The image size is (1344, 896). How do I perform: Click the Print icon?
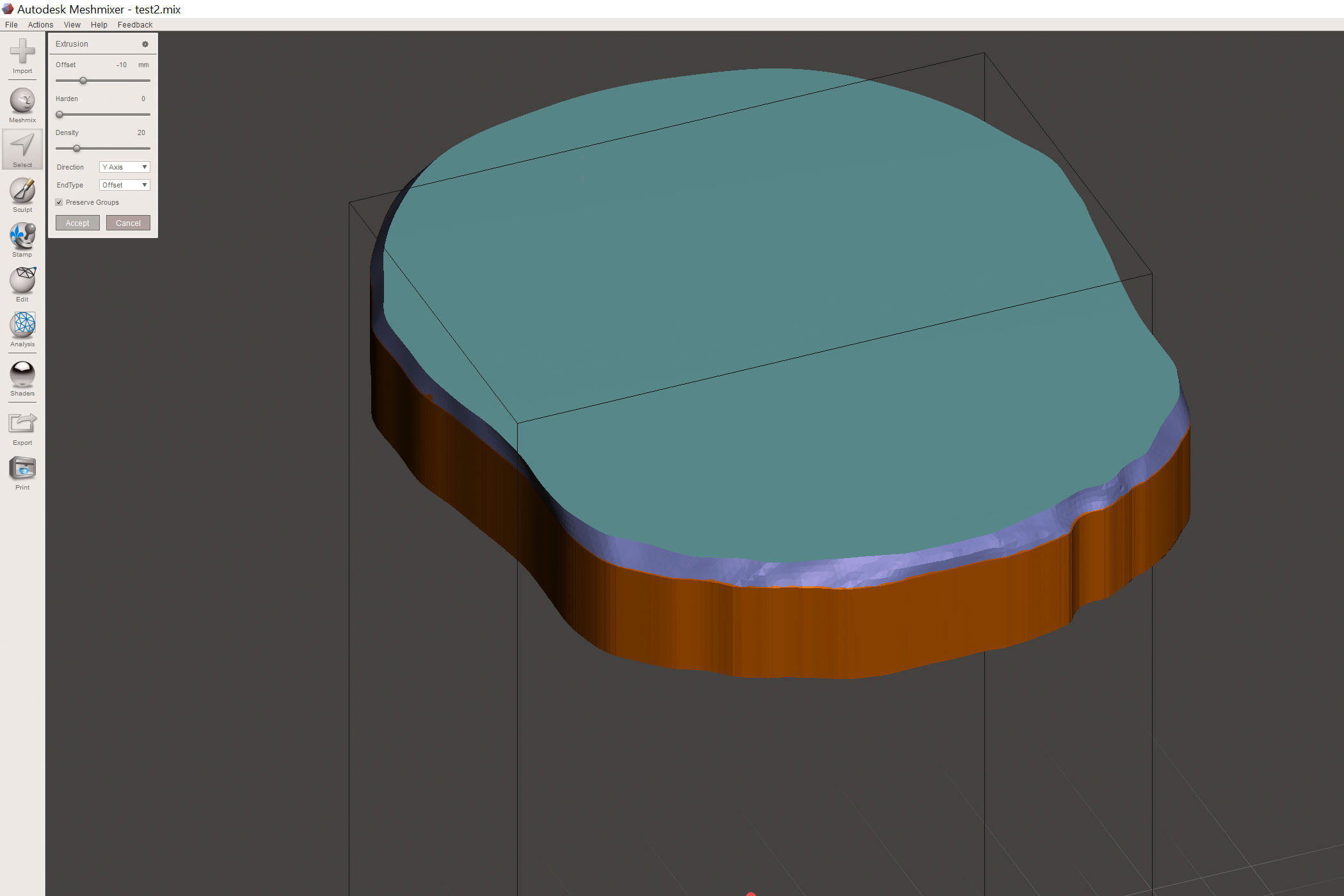pyautogui.click(x=22, y=468)
